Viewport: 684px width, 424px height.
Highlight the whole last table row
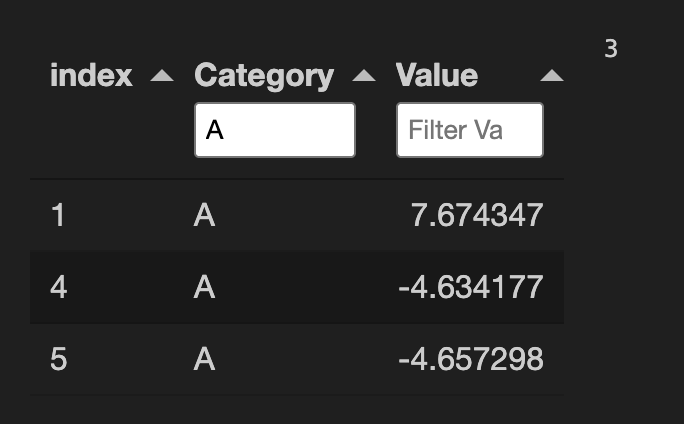tap(296, 359)
